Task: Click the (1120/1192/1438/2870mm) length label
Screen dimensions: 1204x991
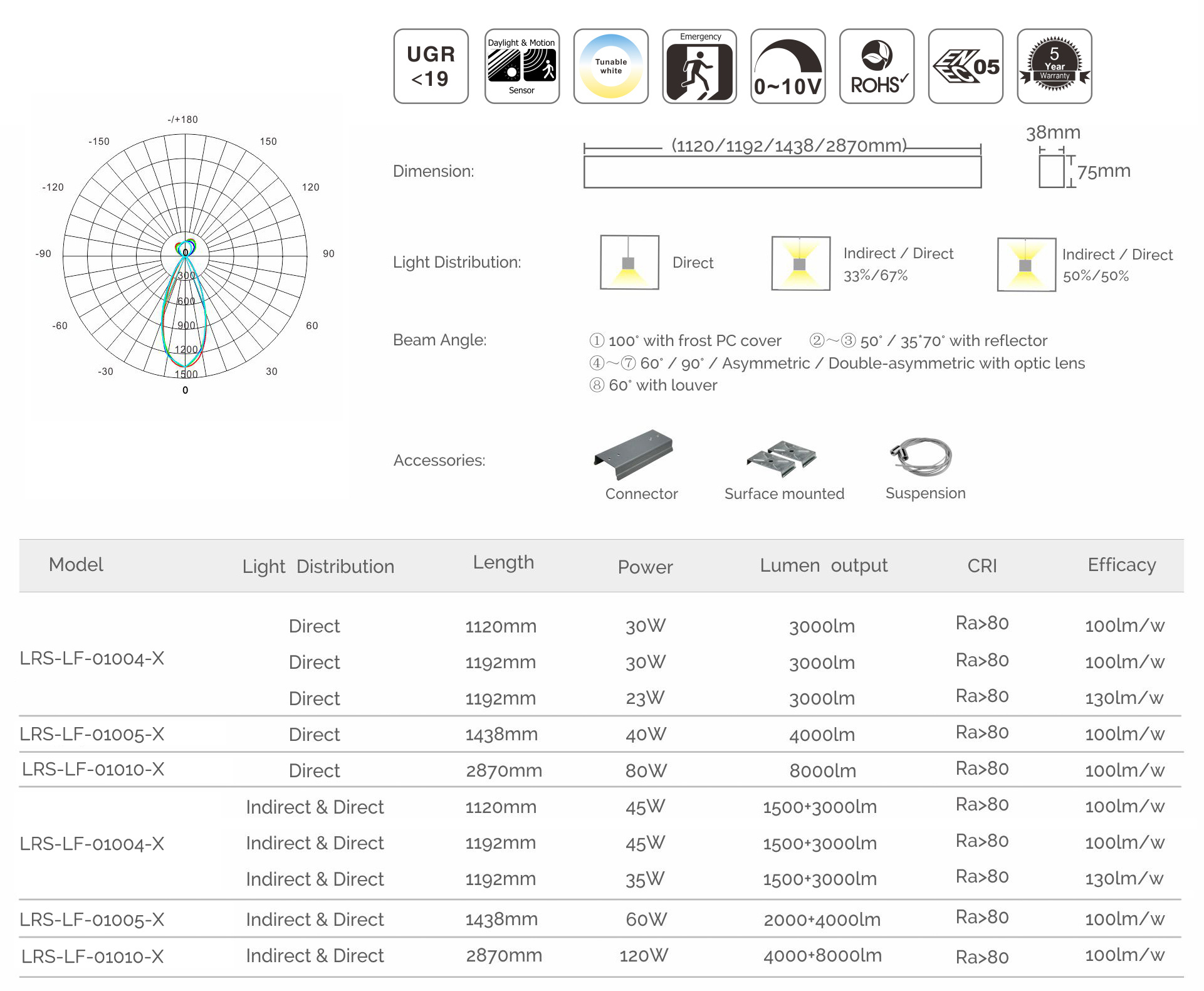Action: (x=789, y=145)
